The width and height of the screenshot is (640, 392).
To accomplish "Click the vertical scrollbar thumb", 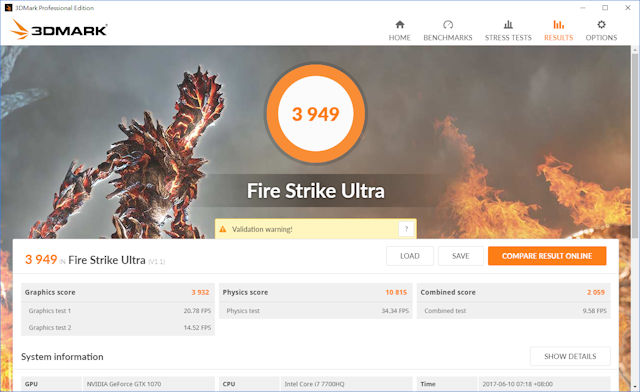I will pos(635,145).
